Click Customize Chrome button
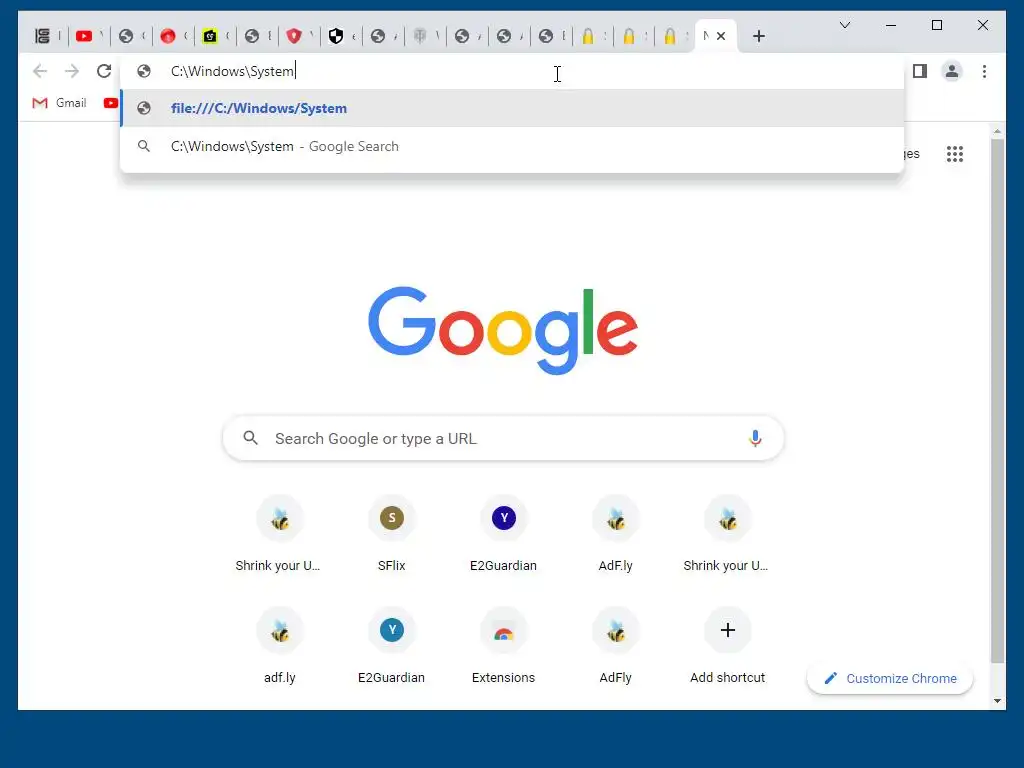This screenshot has width=1024, height=768. tap(890, 679)
